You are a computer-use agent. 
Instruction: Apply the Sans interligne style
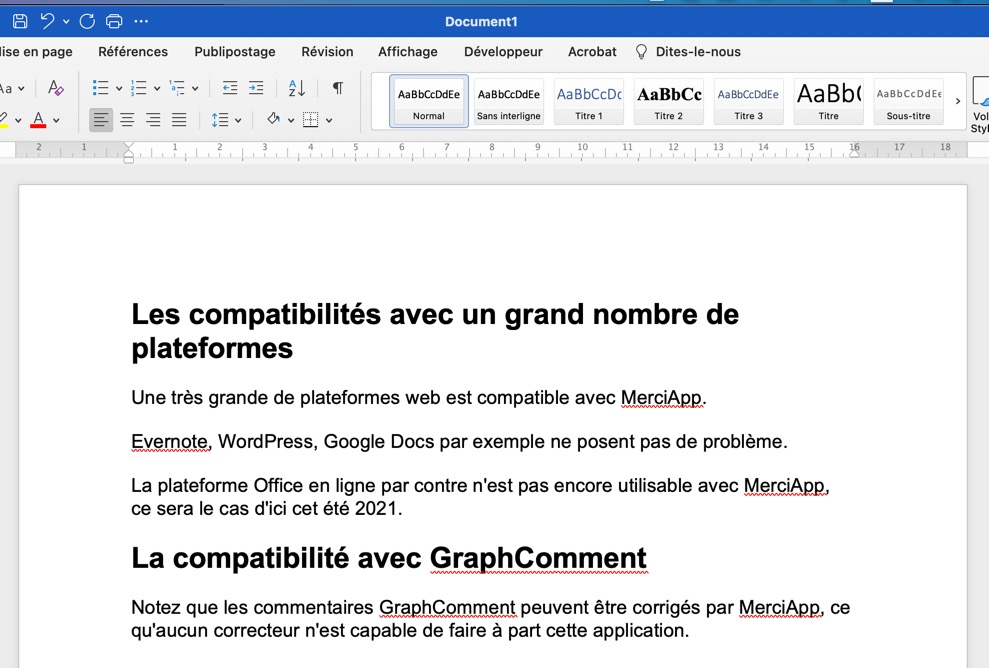(508, 102)
